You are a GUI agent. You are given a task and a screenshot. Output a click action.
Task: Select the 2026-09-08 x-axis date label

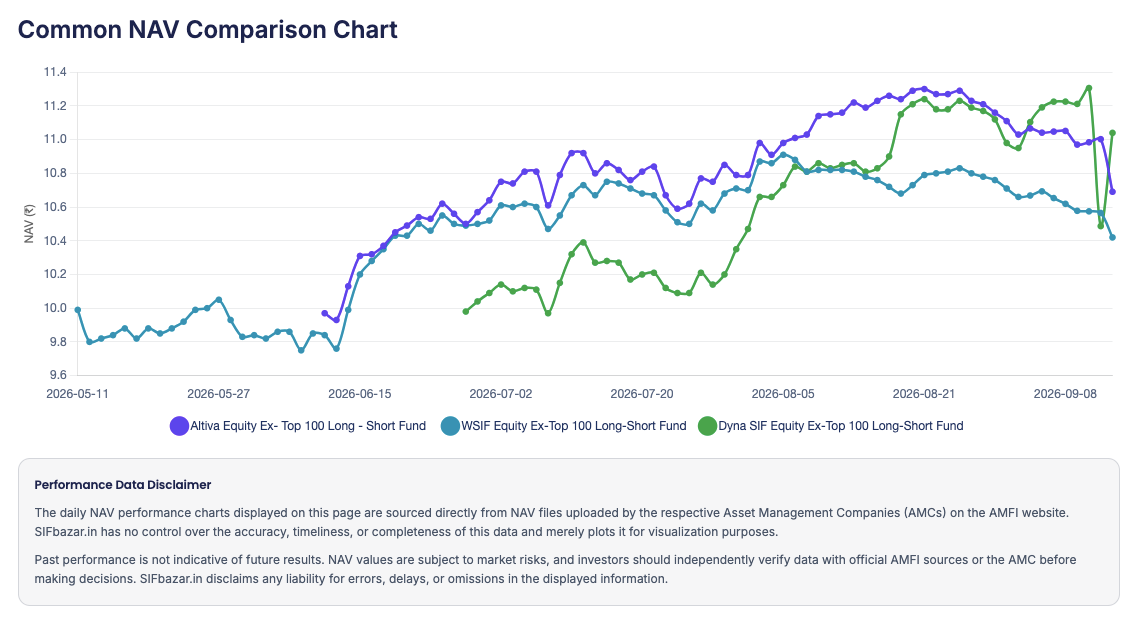[x=1065, y=394]
